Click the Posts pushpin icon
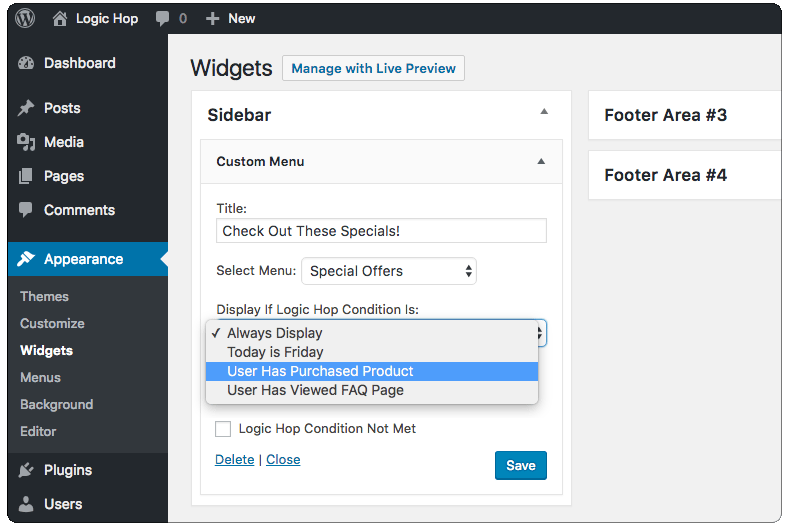This screenshot has height=530, width=790. [x=26, y=108]
